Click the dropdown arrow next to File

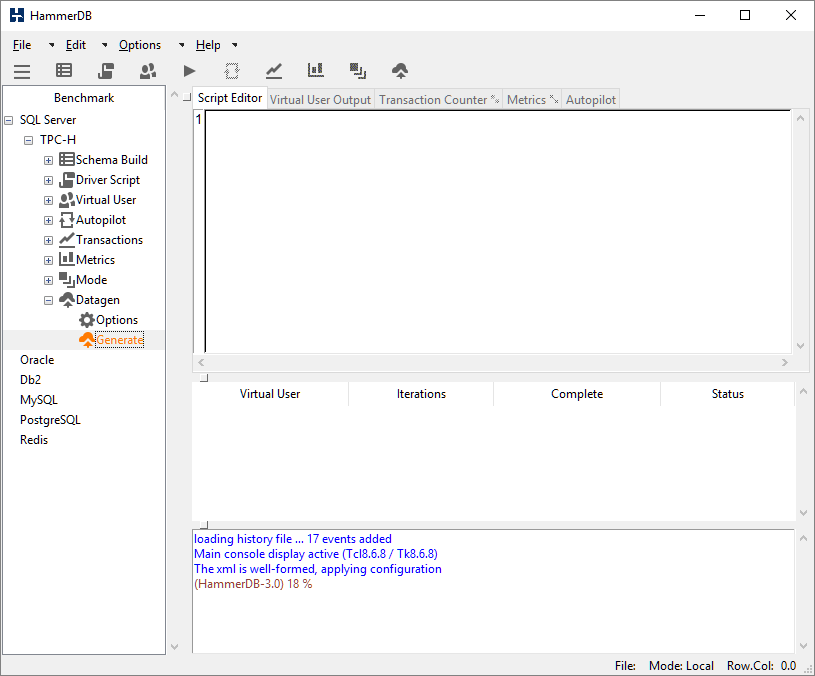(51, 45)
